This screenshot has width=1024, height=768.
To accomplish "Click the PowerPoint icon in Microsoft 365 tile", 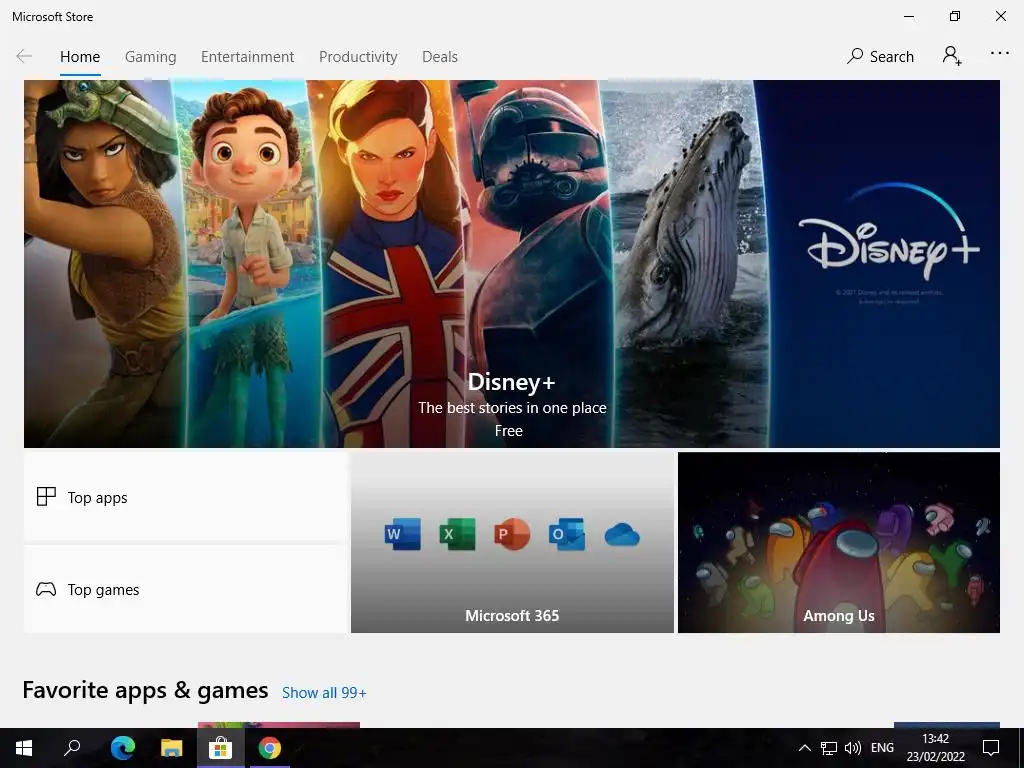I will coord(512,534).
